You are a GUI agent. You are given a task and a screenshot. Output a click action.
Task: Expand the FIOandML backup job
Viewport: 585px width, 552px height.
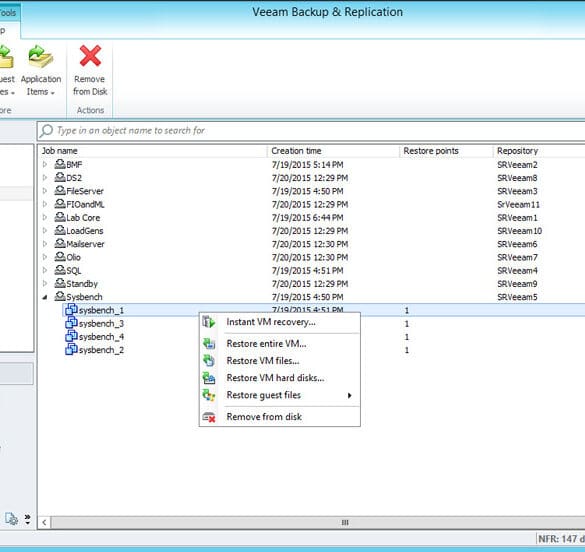[x=45, y=204]
